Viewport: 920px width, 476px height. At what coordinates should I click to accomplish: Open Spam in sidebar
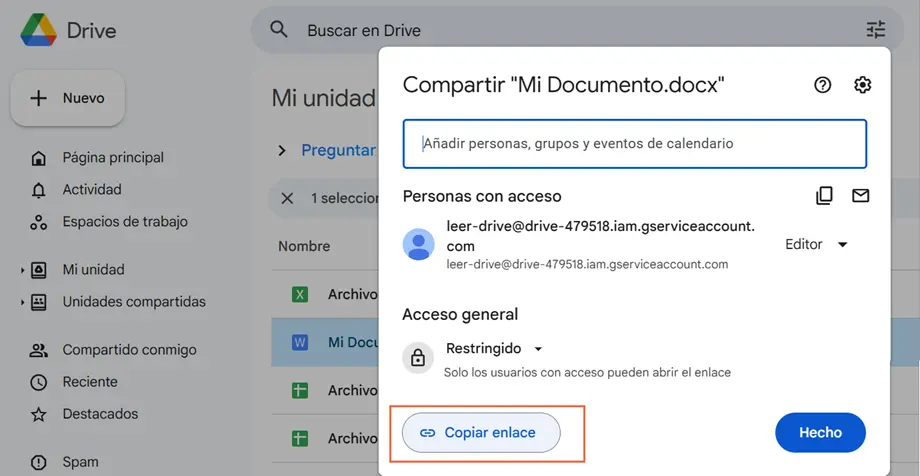coord(80,462)
